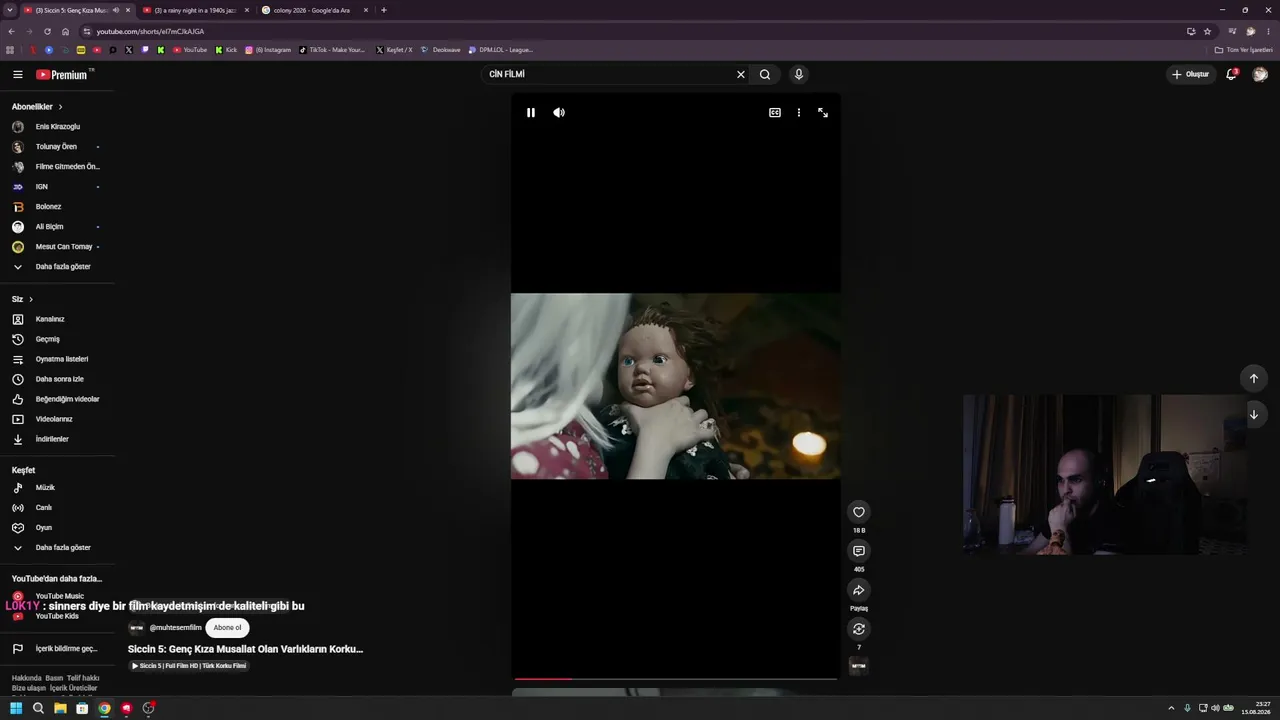Open the tab search dropdown
1280x720 pixels.
click(x=10, y=10)
